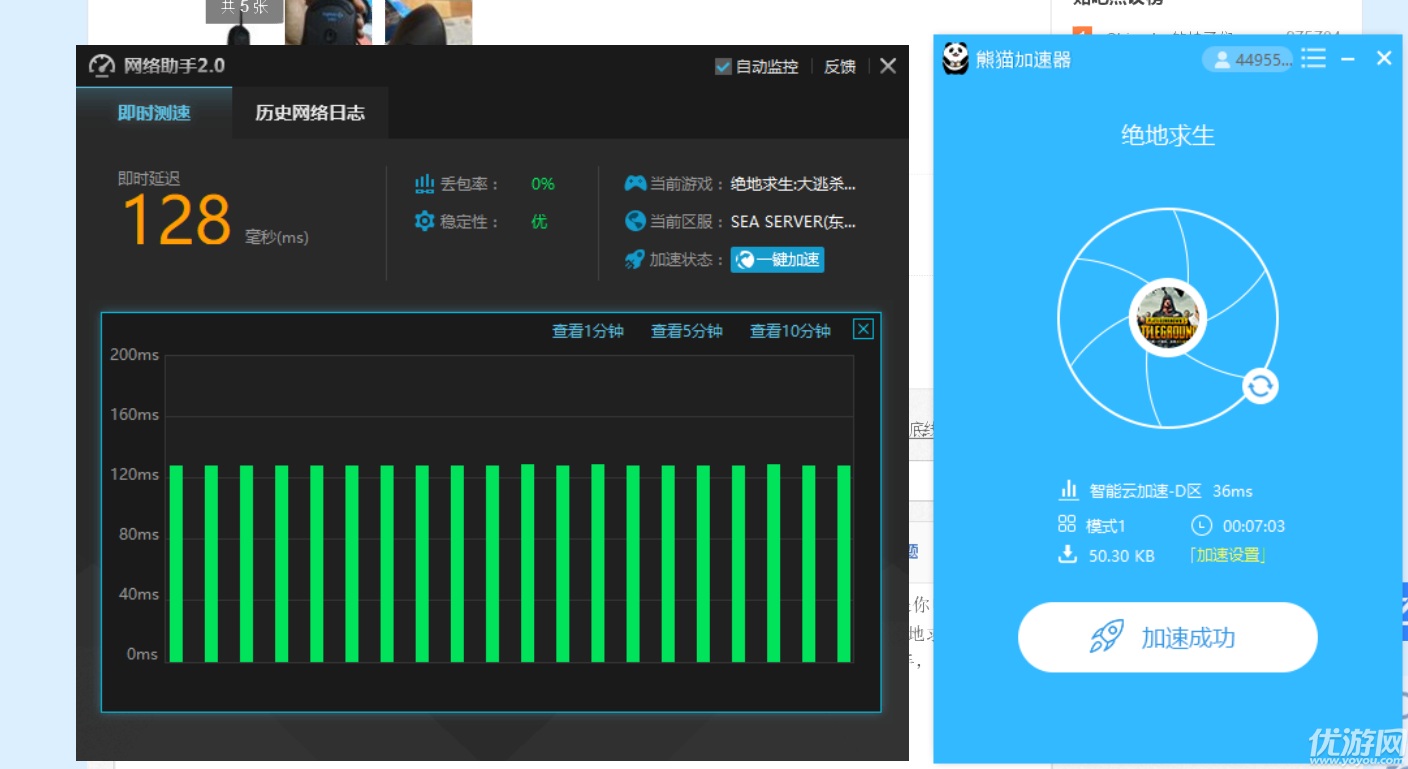The width and height of the screenshot is (1408, 769).
Task: Open the 44955 user account badge
Action: point(1247,60)
